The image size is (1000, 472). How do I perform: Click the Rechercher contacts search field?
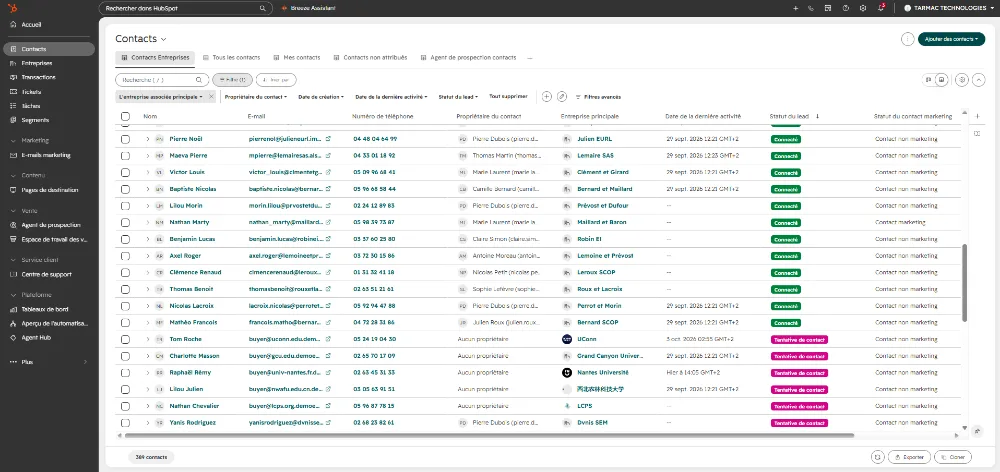[162, 80]
